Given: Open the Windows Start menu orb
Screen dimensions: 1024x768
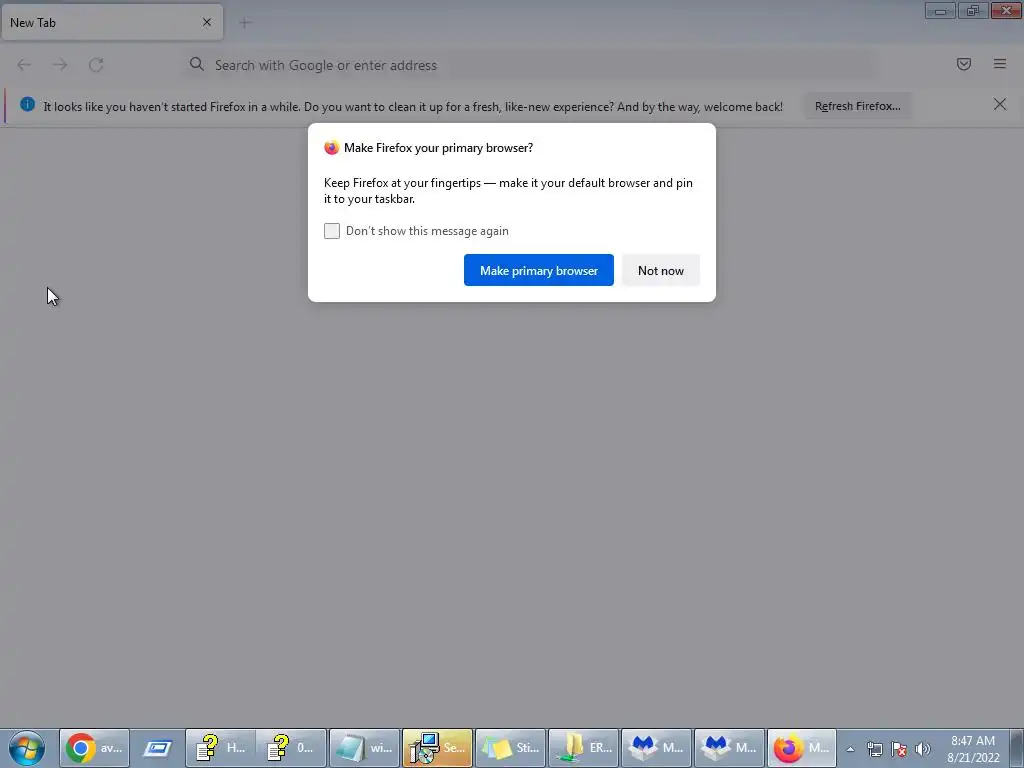Looking at the screenshot, I should tap(27, 748).
